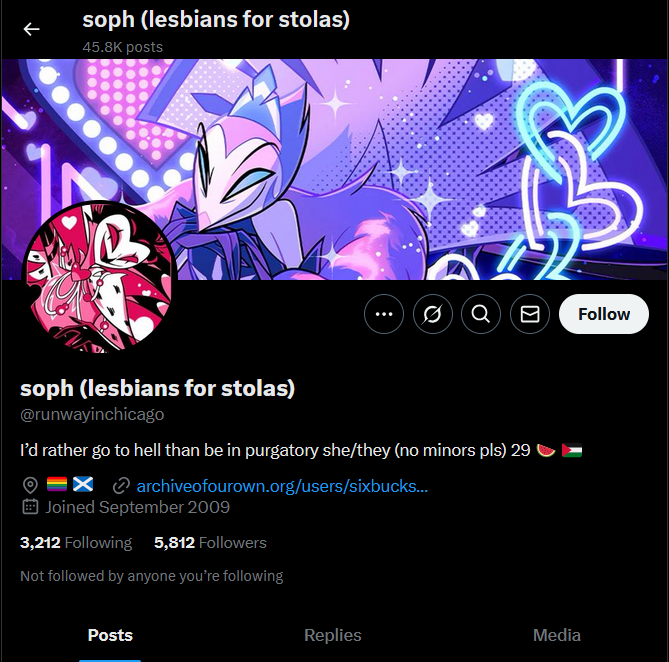669x662 pixels.
Task: Click the Scotland flag emoji in location
Action: 83,485
